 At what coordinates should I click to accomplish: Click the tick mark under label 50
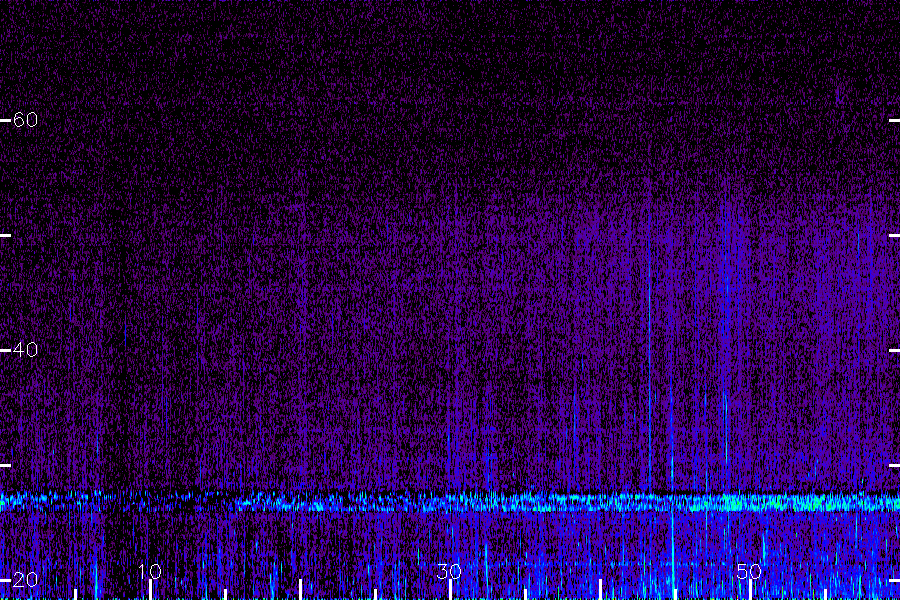(x=750, y=590)
